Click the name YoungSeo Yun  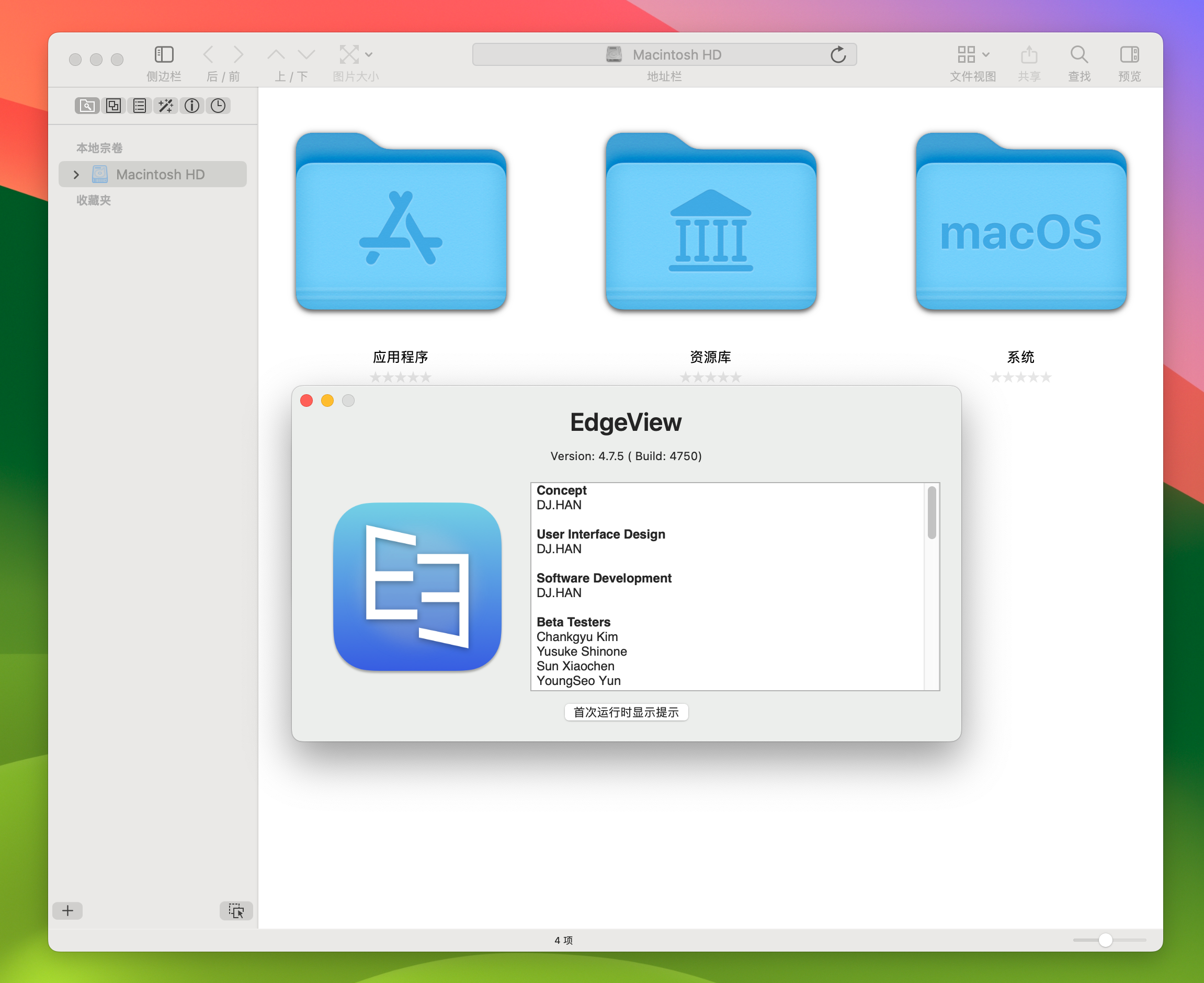(579, 681)
